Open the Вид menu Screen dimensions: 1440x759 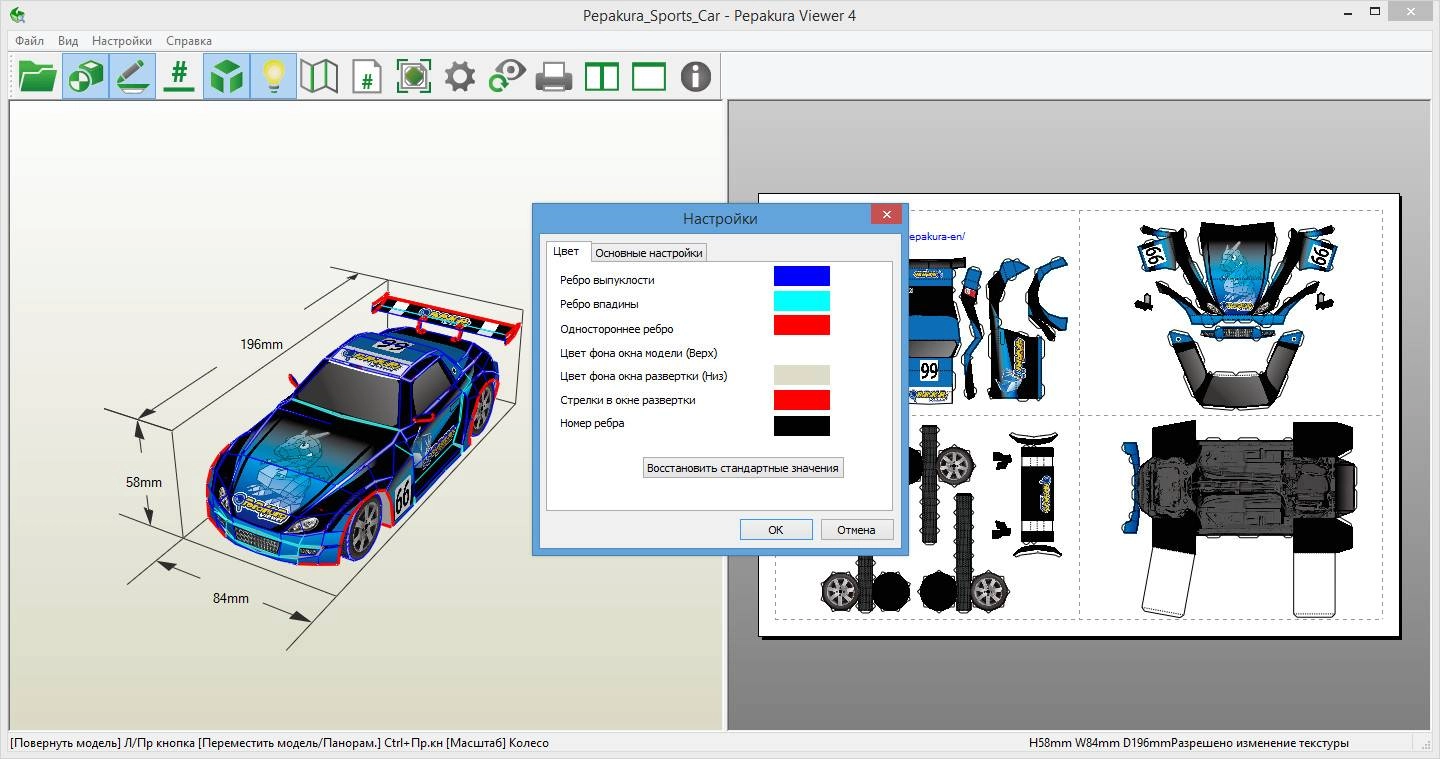point(68,41)
